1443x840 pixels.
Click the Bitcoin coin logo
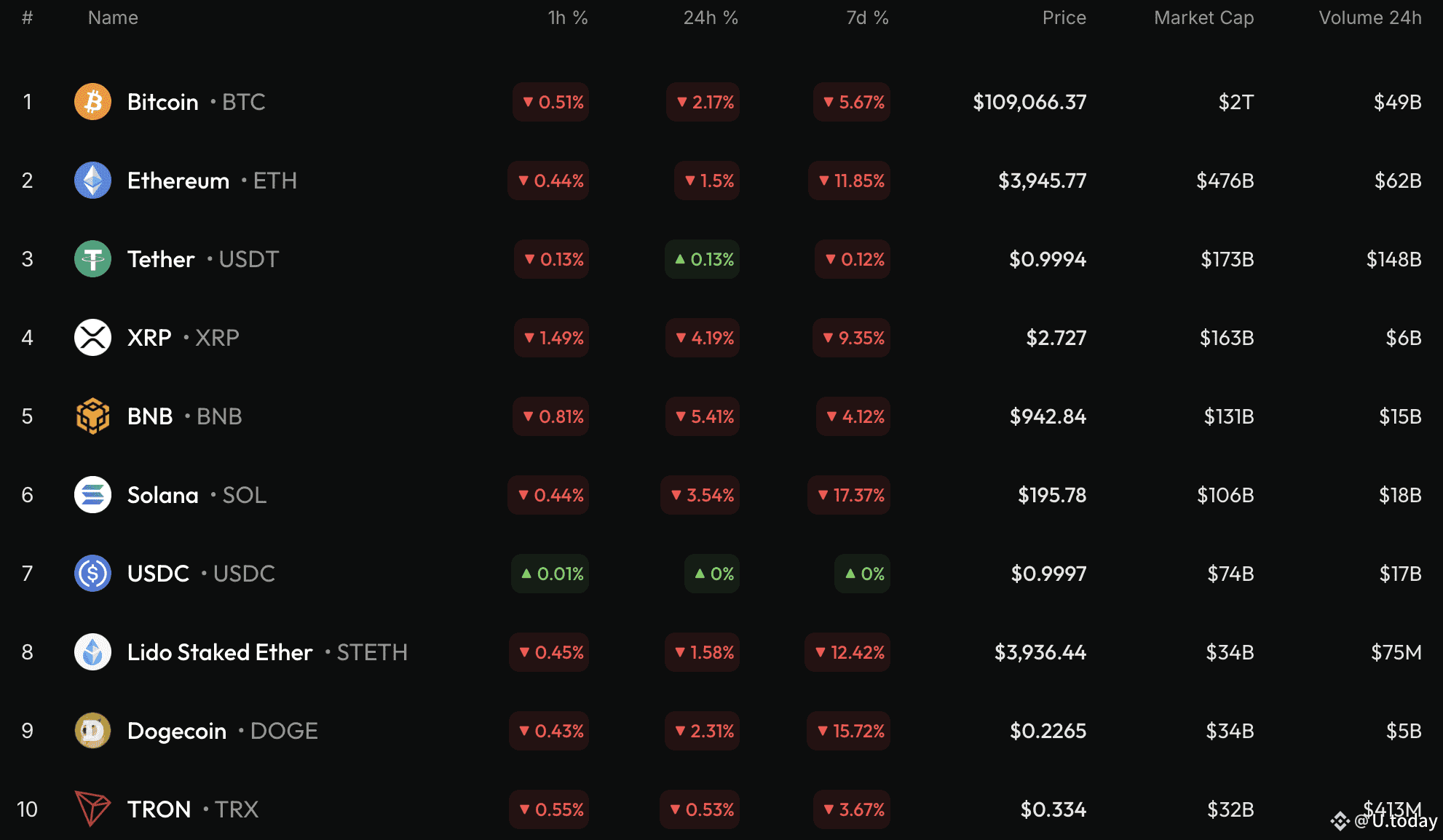coord(92,102)
